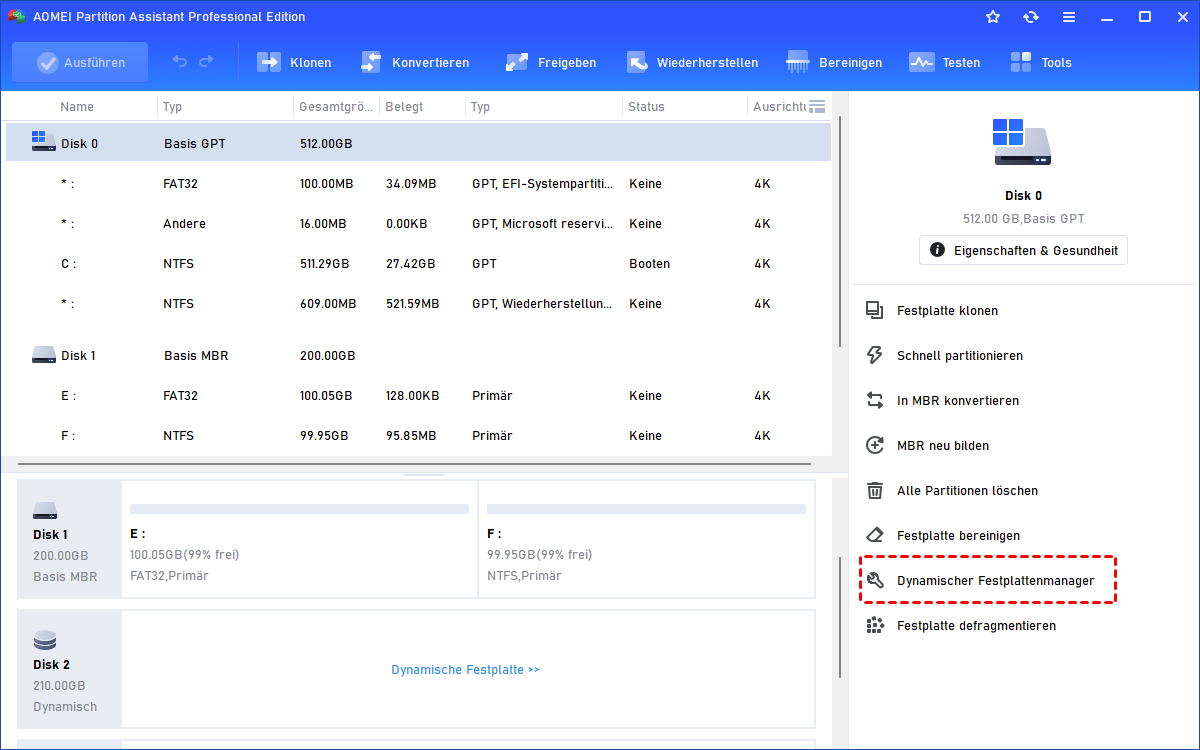Image resolution: width=1200 pixels, height=750 pixels.
Task: Choose Schnell partitionieren option text
Action: click(960, 356)
